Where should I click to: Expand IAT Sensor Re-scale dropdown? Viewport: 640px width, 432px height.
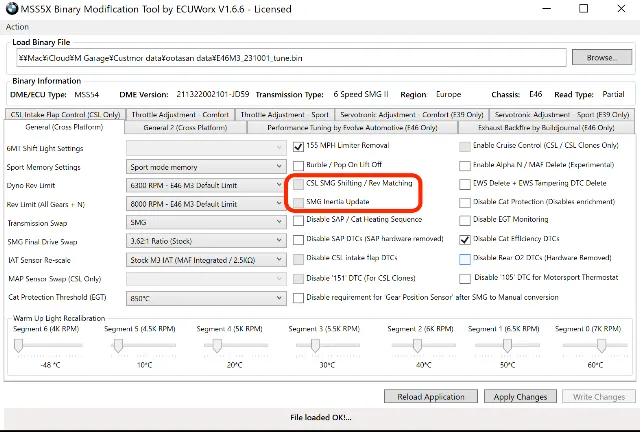pos(206,260)
